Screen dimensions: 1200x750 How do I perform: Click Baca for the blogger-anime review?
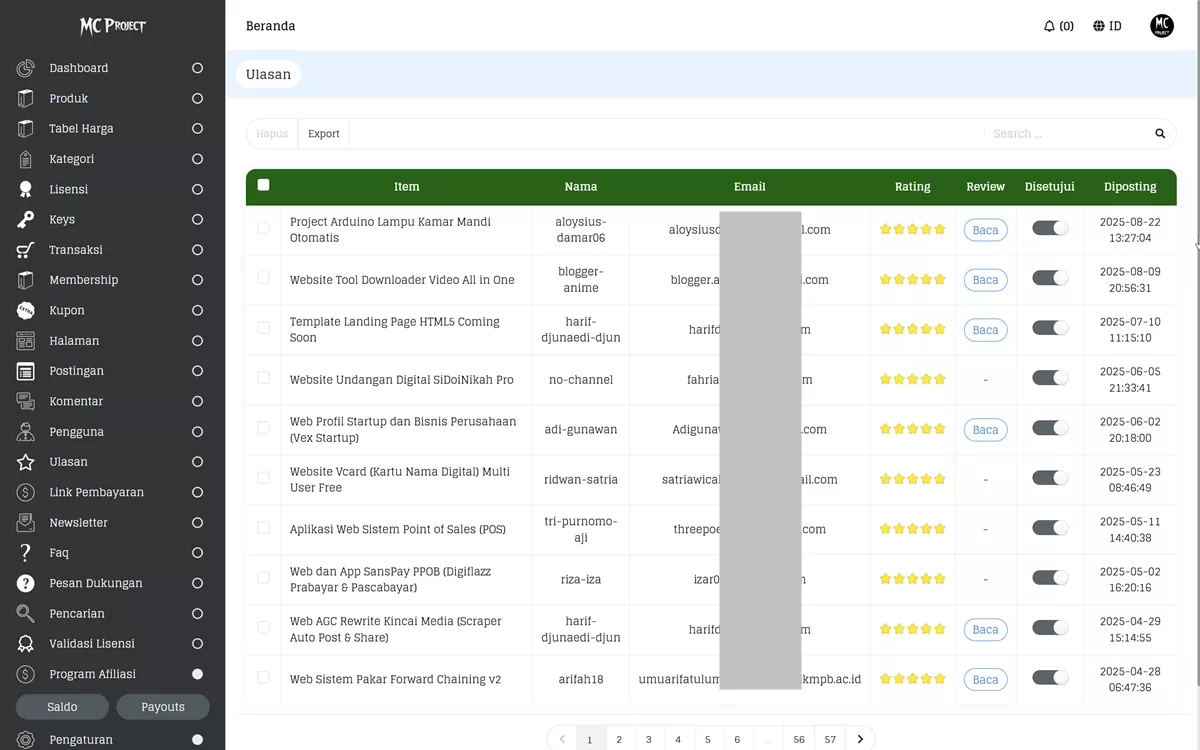tap(985, 279)
